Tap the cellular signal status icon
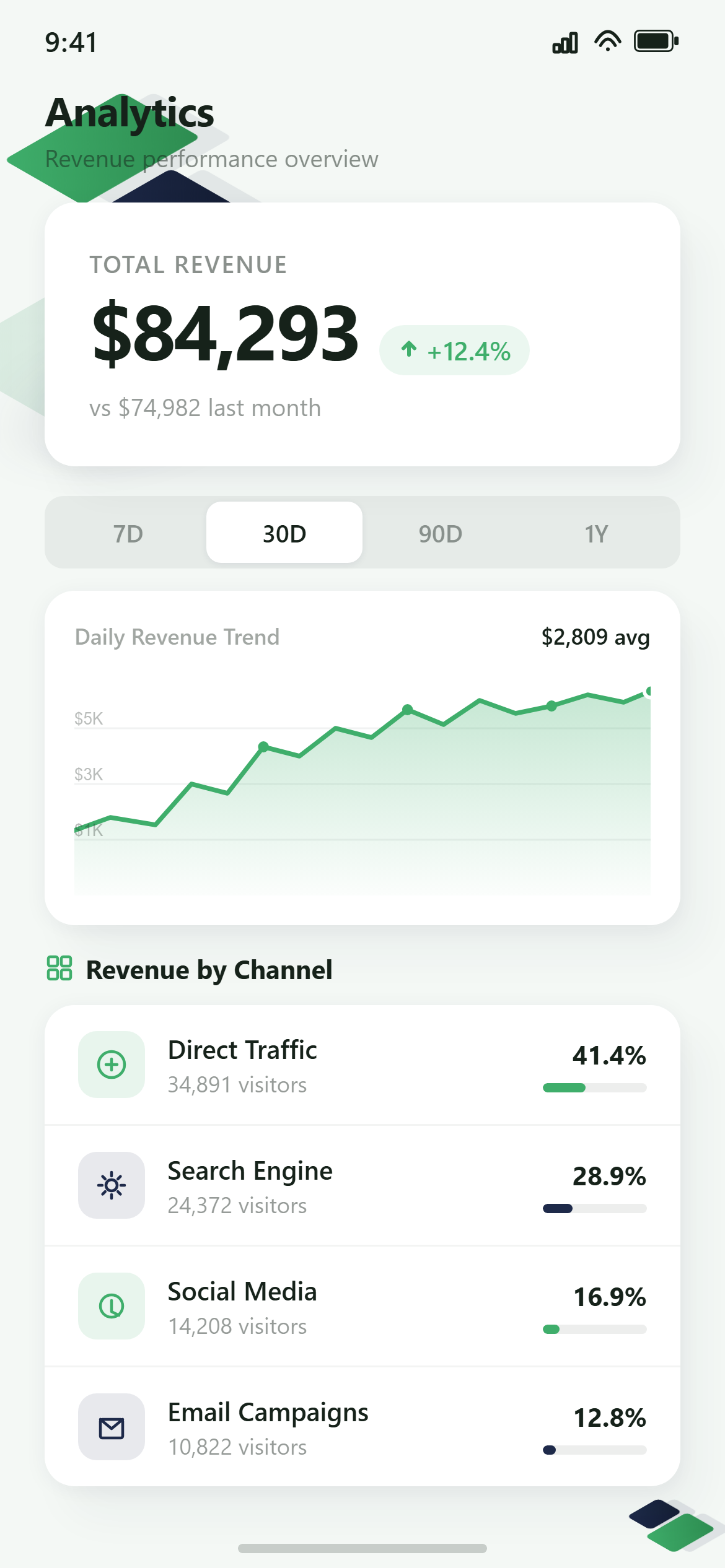This screenshot has width=725, height=1568. (x=565, y=42)
